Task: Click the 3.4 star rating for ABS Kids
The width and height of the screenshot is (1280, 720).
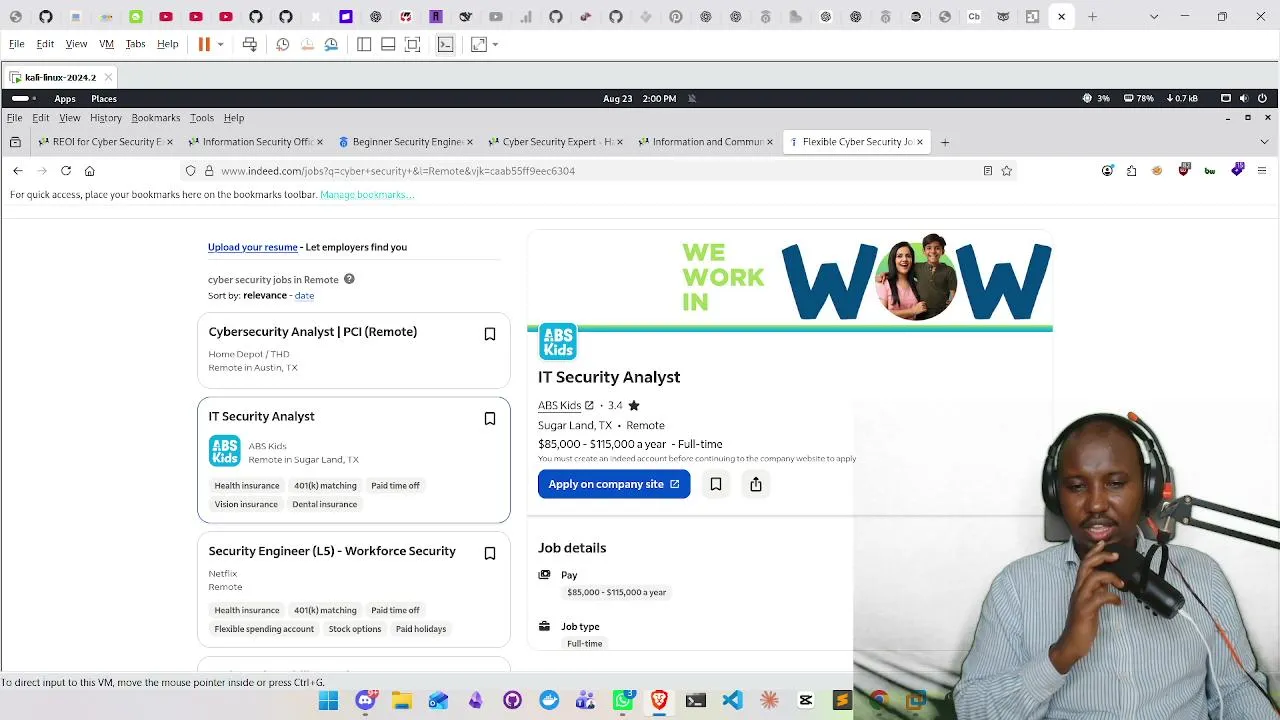Action: [623, 405]
